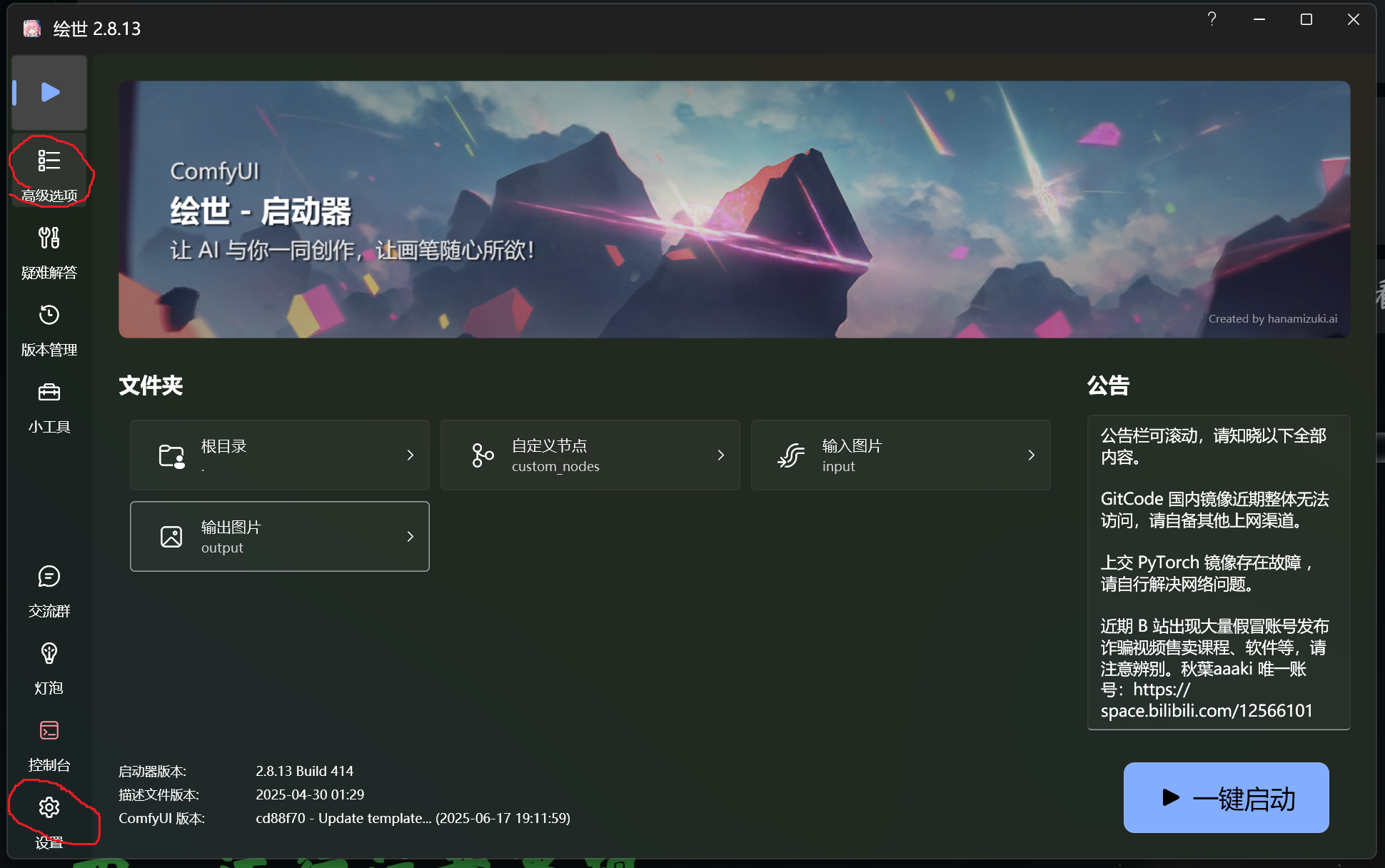Open 设置 settings page
Image resolution: width=1385 pixels, height=868 pixels.
pyautogui.click(x=49, y=821)
